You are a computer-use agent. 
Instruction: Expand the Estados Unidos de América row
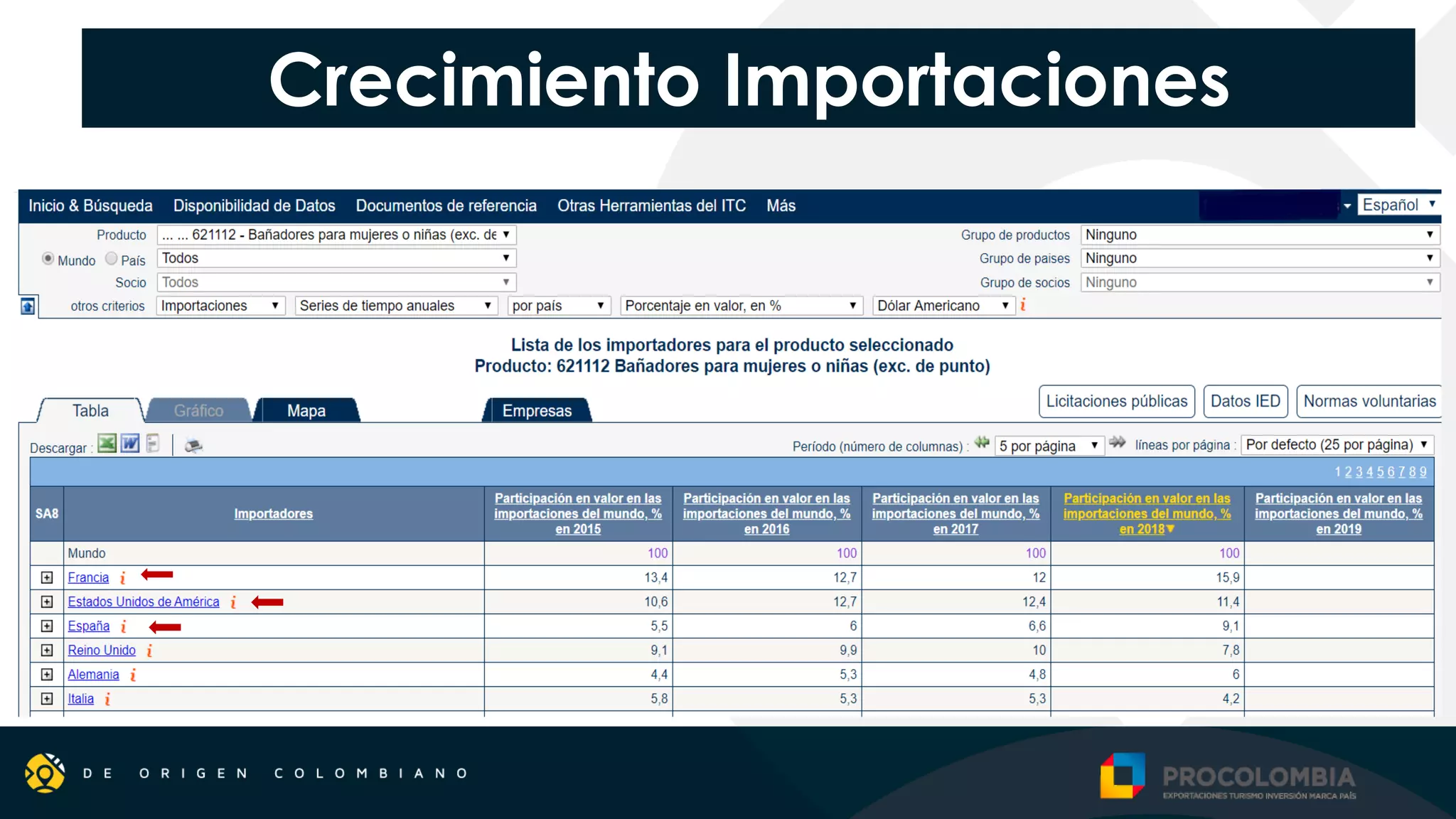(47, 602)
